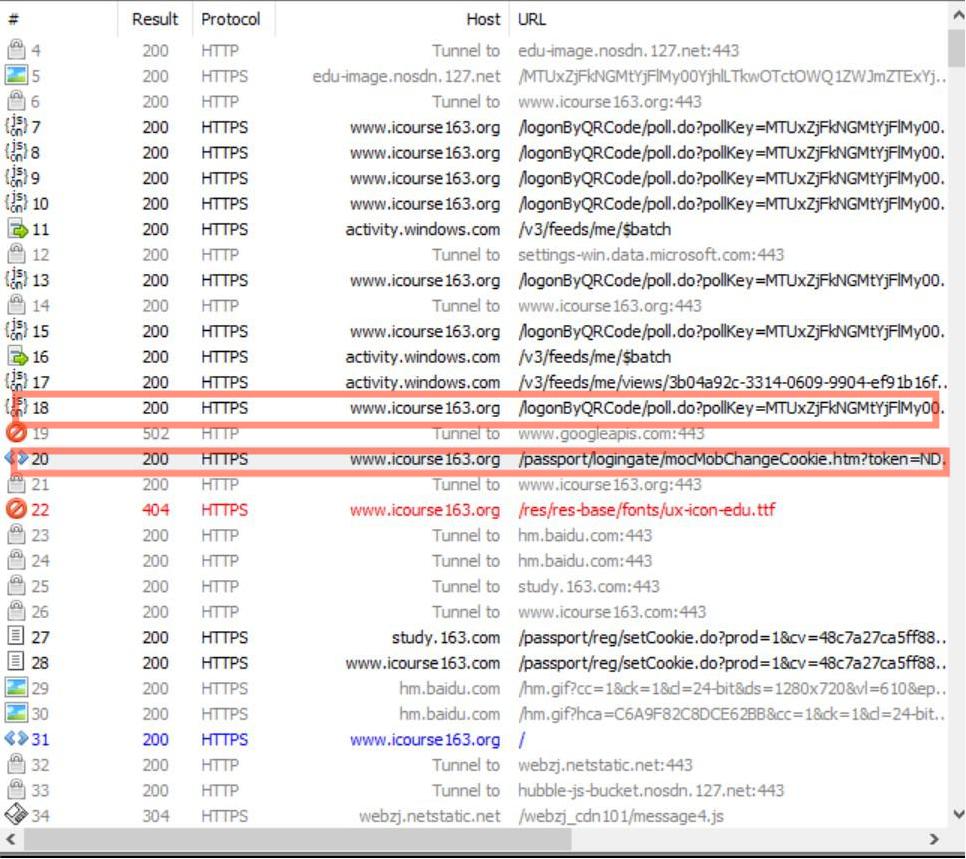Click the lock icon of session 12
The width and height of the screenshot is (966, 859).
click(16, 254)
